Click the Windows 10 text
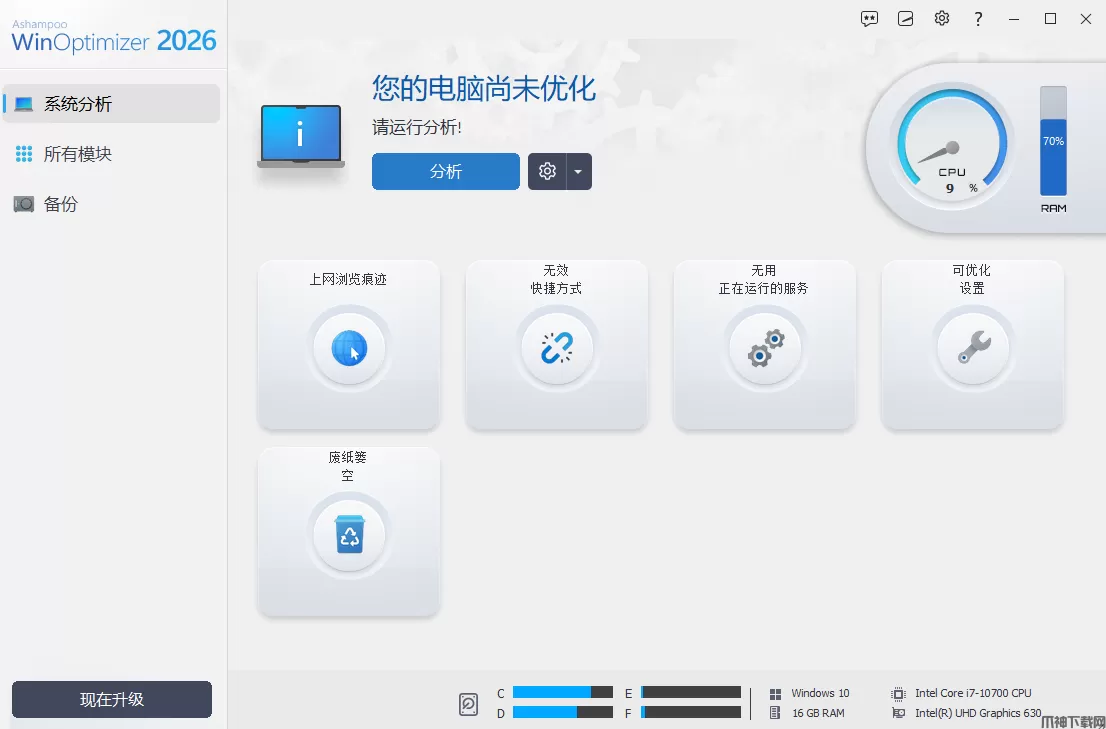This screenshot has width=1106, height=729. point(820,693)
